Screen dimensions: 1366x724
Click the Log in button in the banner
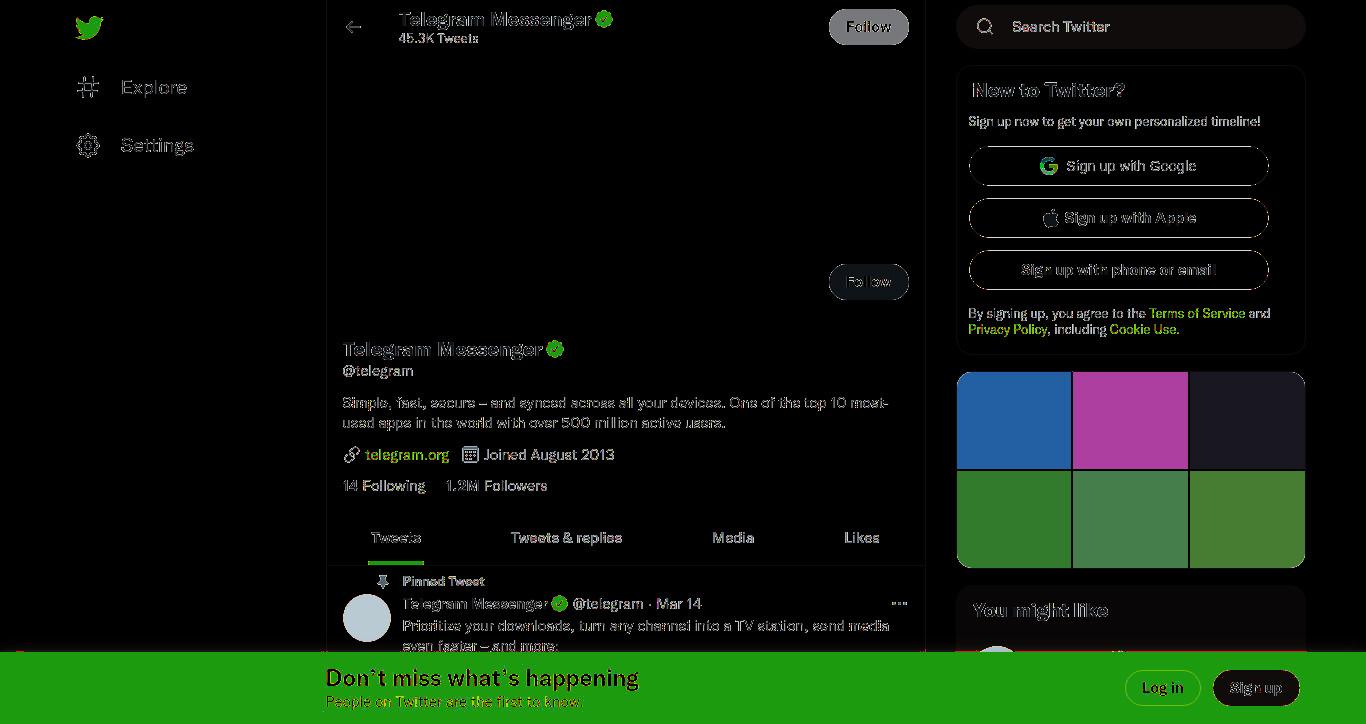pyautogui.click(x=1162, y=688)
